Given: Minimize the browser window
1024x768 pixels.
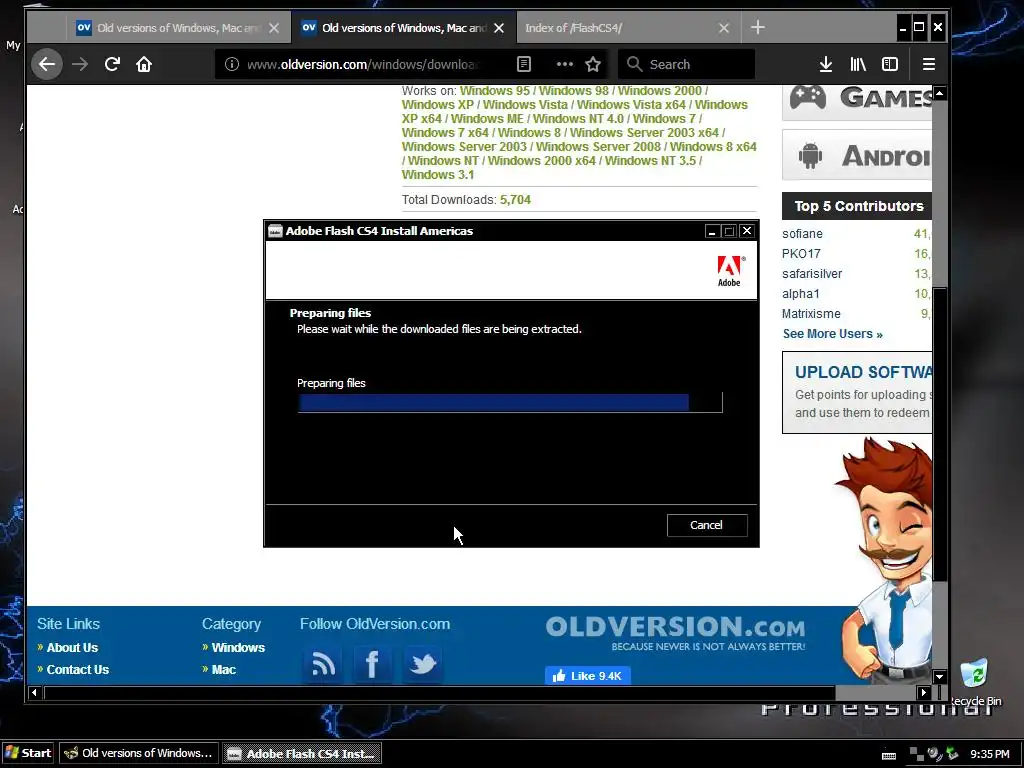Looking at the screenshot, I should [903, 27].
